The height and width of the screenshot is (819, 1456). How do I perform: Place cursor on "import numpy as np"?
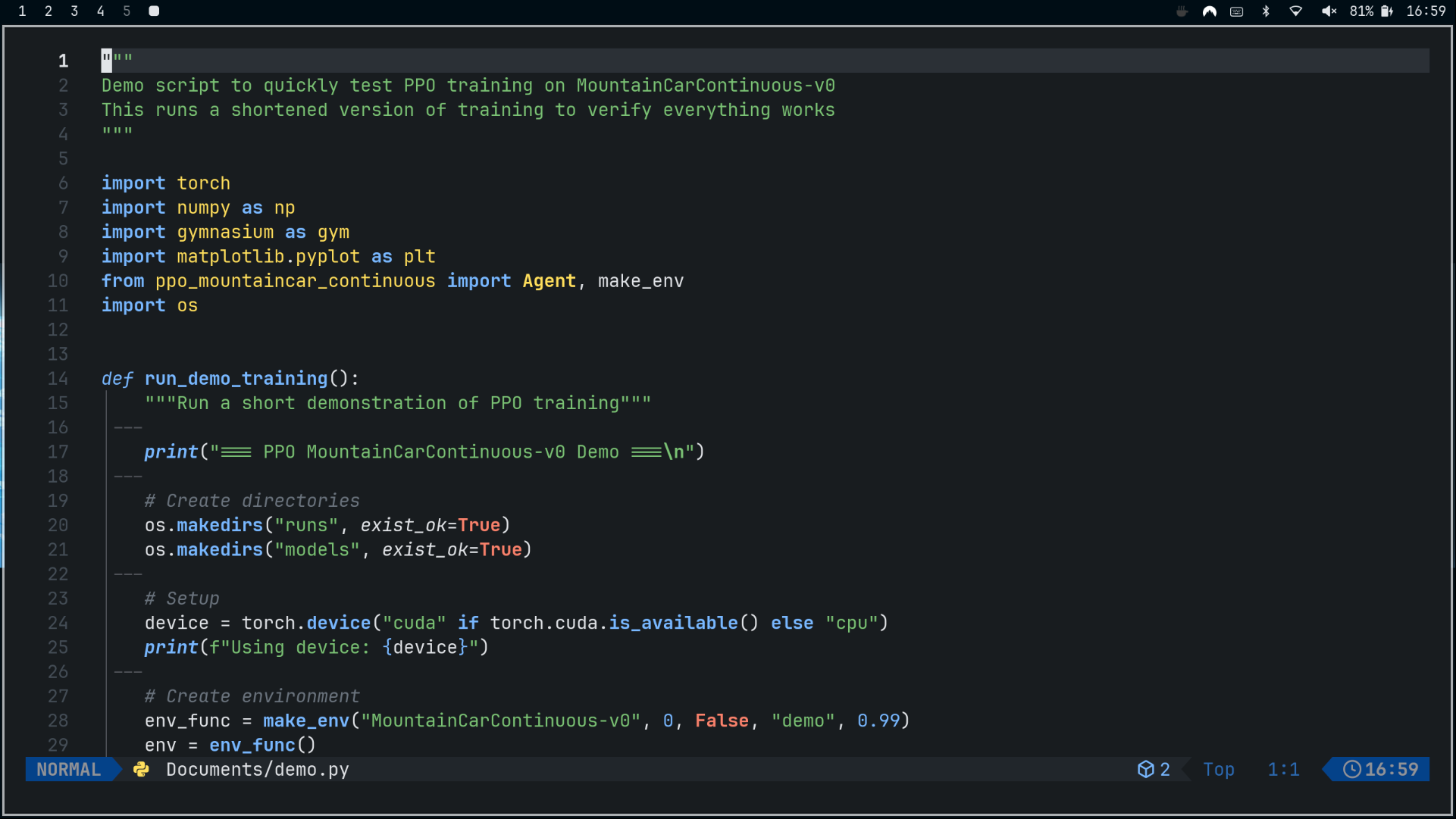199,208
